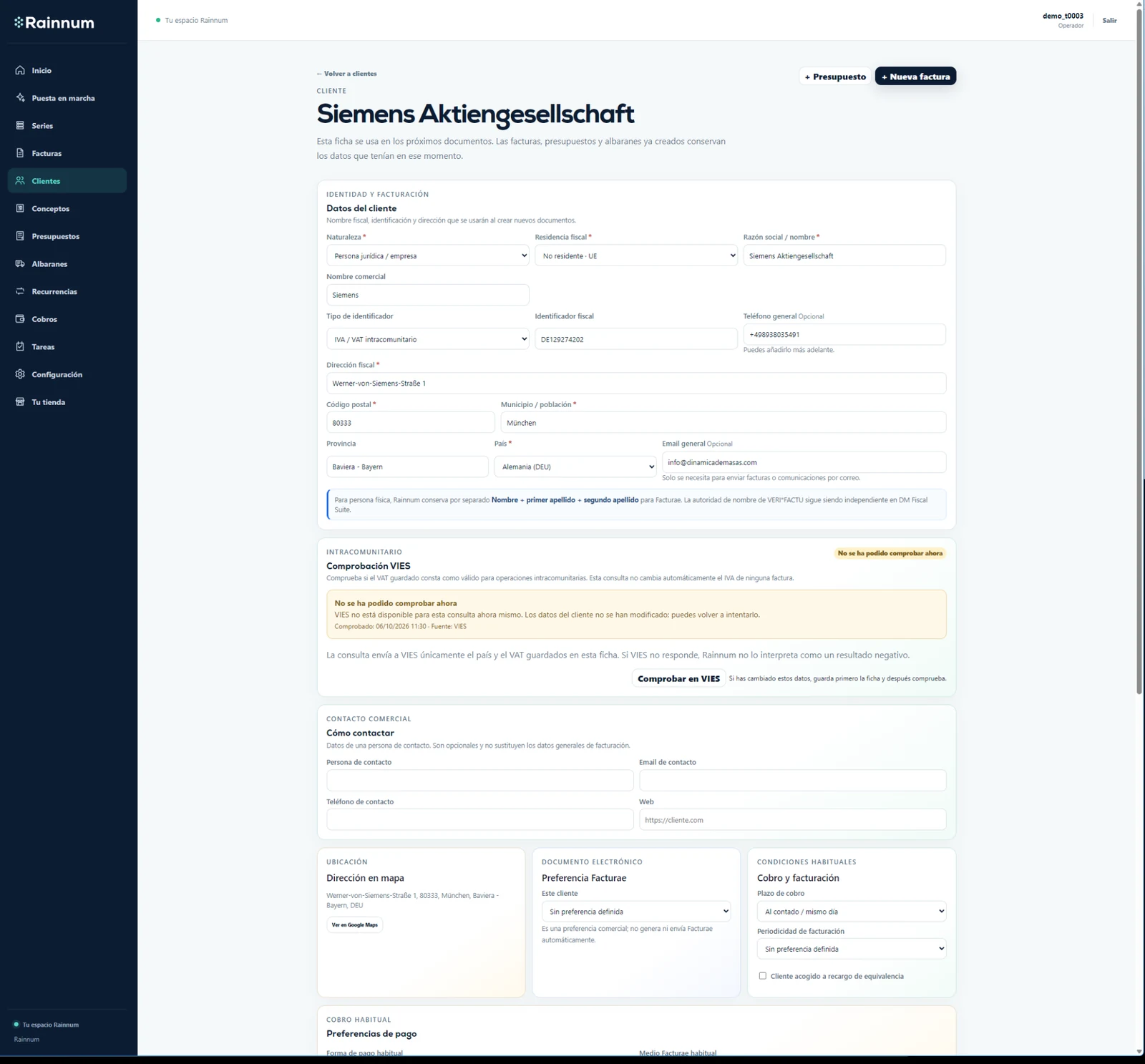This screenshot has height=1064, width=1145.
Task: Toggle Cliente acogido a recargo de equivalencia
Action: (x=763, y=976)
